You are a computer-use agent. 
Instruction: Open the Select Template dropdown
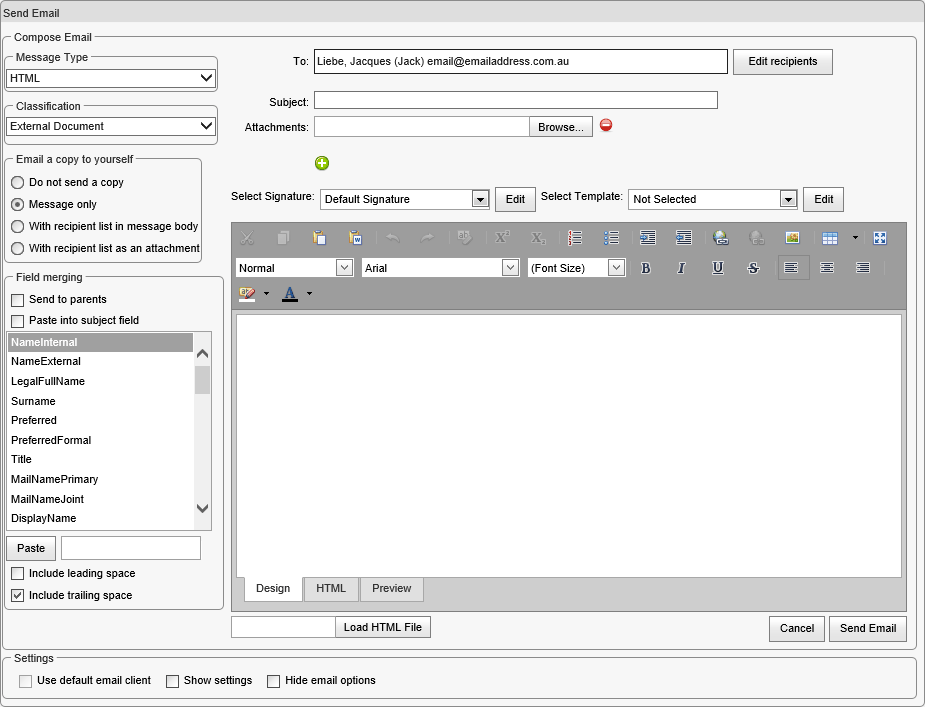tap(713, 199)
